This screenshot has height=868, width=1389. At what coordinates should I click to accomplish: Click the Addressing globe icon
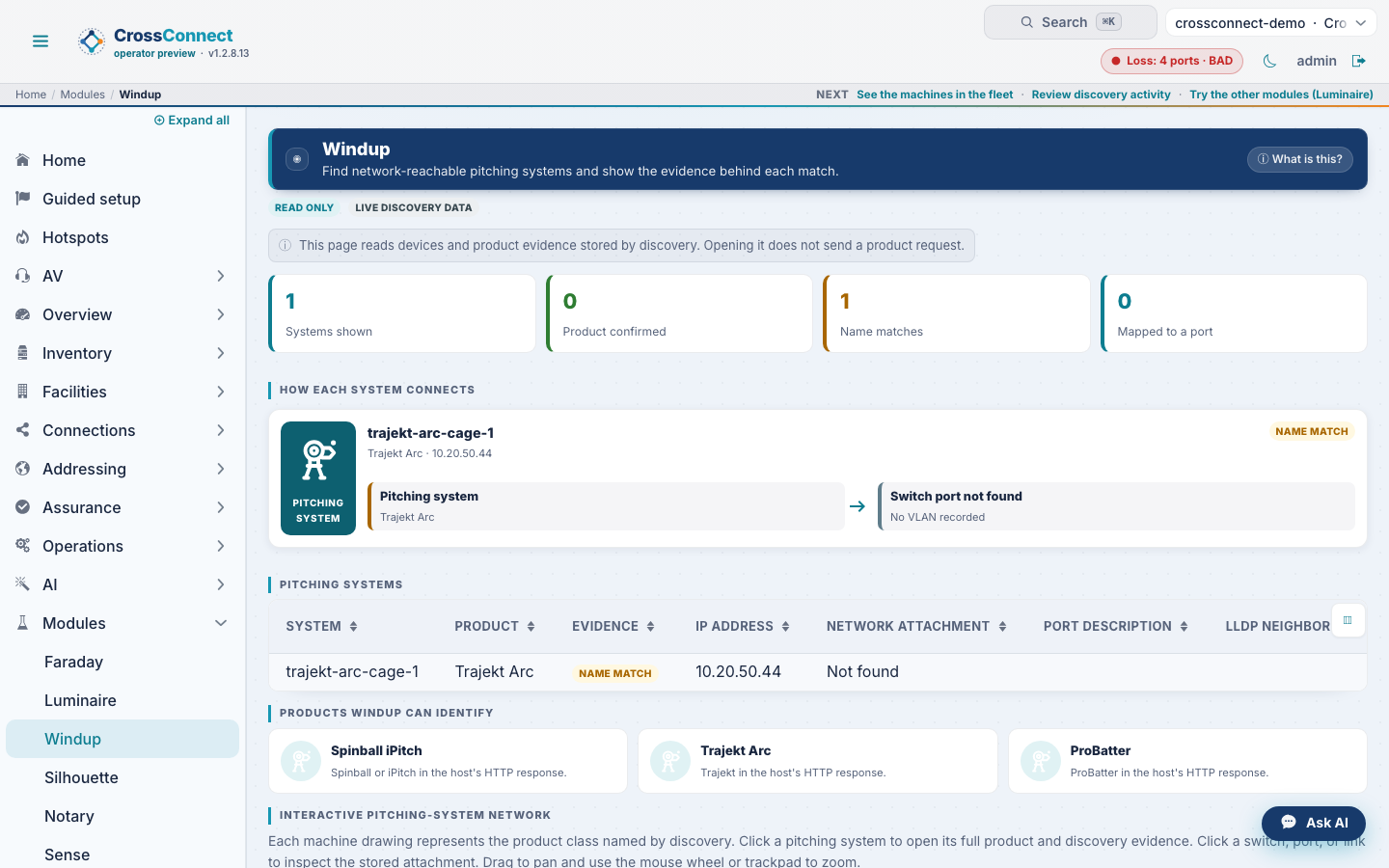click(x=22, y=469)
